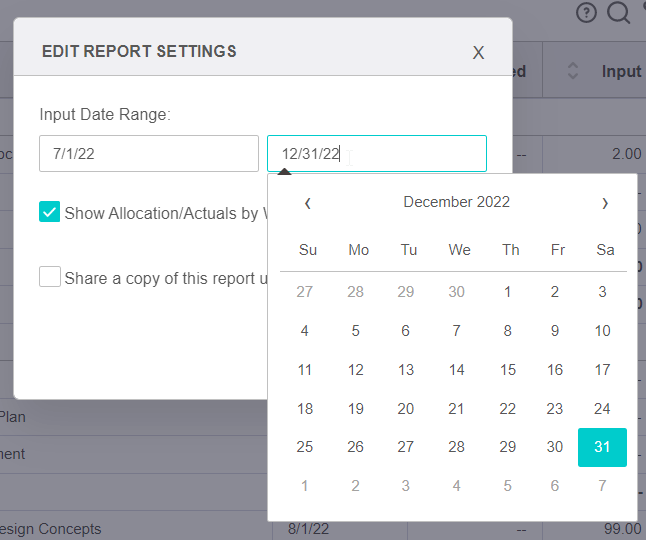Image resolution: width=646 pixels, height=540 pixels.
Task: Click the end date field 12/31/22
Action: [376, 154]
